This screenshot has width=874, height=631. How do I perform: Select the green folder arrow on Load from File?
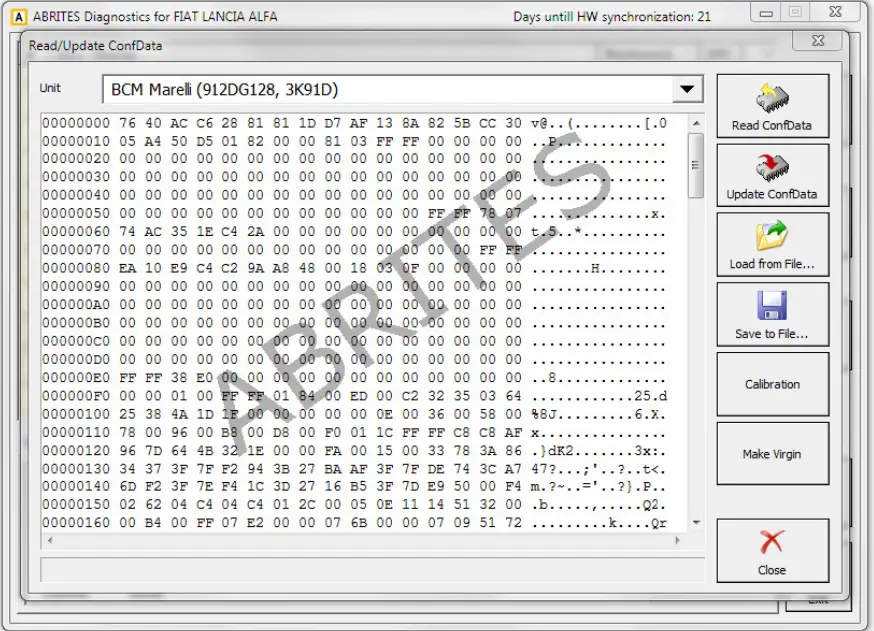point(775,228)
